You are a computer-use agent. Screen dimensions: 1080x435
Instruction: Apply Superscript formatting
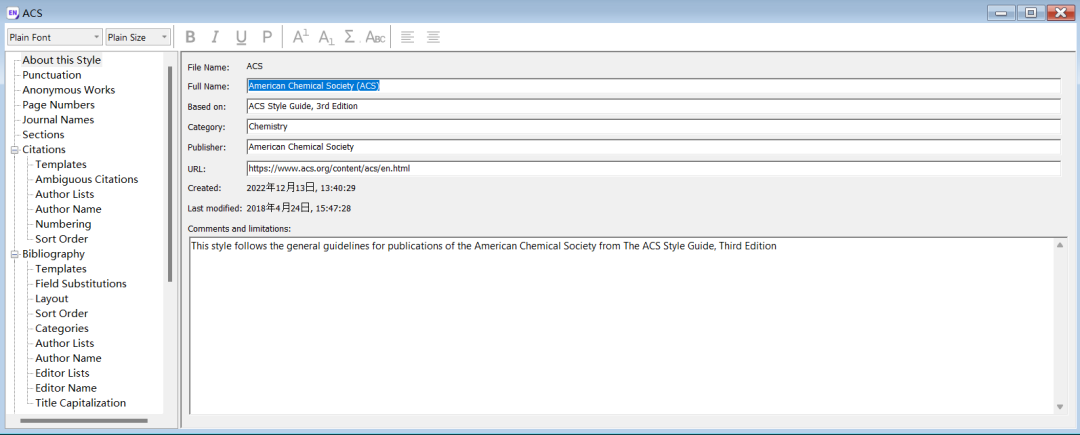pyautogui.click(x=300, y=37)
